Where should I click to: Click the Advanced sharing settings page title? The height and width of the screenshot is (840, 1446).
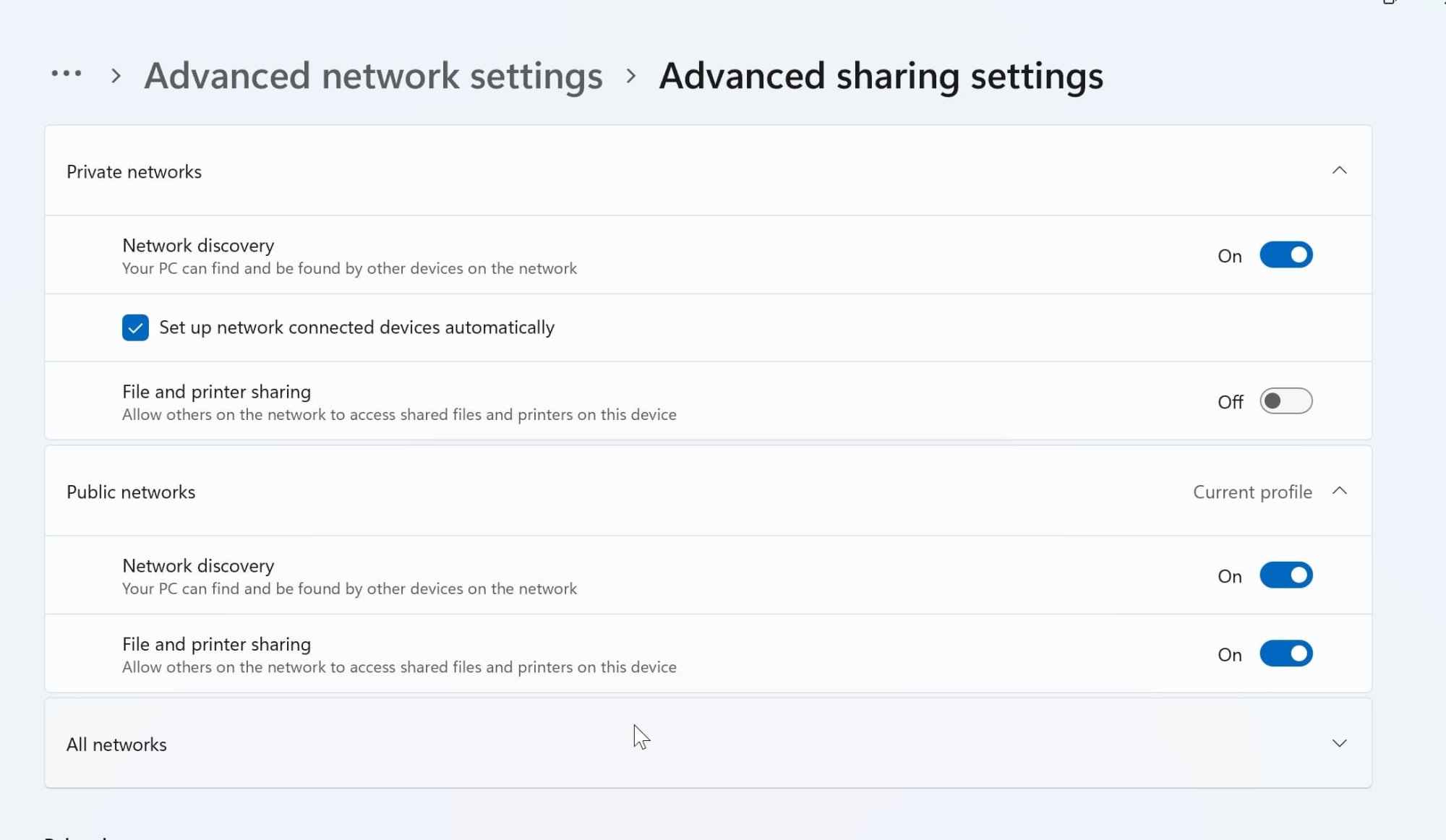pos(881,76)
